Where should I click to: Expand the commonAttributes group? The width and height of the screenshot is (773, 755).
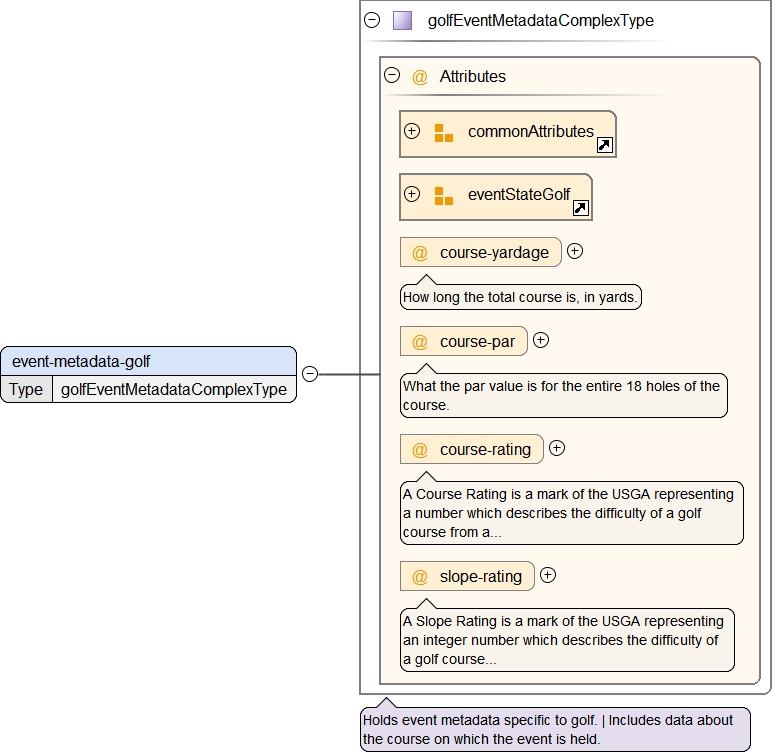click(x=412, y=131)
